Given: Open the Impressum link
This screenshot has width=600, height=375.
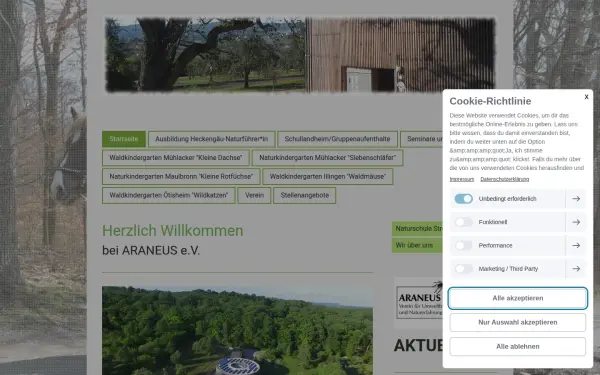Looking at the screenshot, I should (x=462, y=179).
